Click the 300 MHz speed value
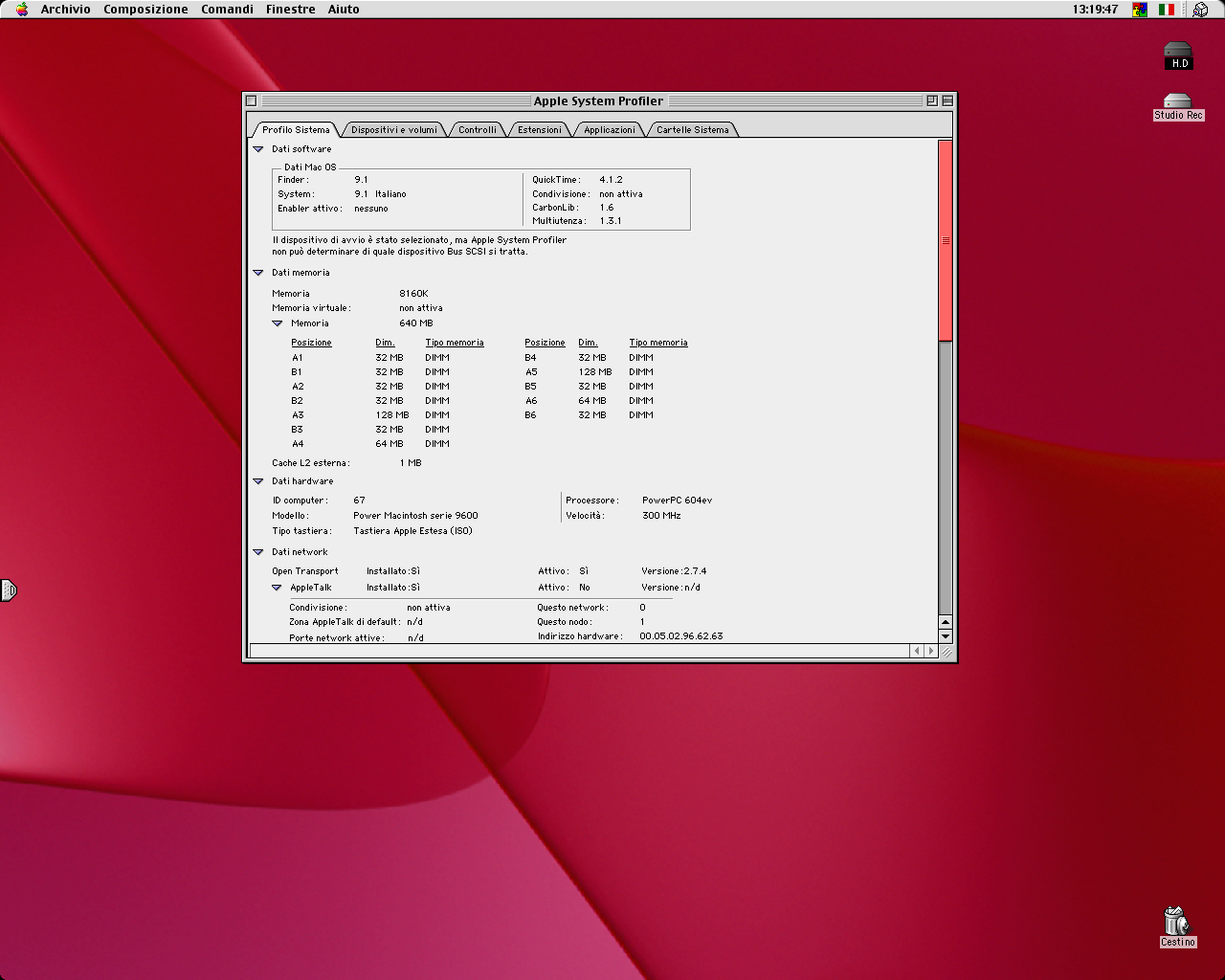Screen dimensions: 1225x980 click(x=661, y=516)
